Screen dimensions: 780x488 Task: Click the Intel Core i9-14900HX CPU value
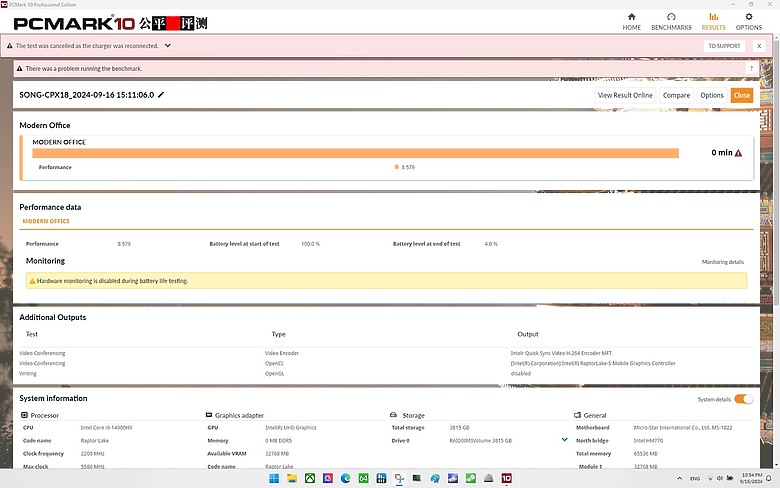106,428
